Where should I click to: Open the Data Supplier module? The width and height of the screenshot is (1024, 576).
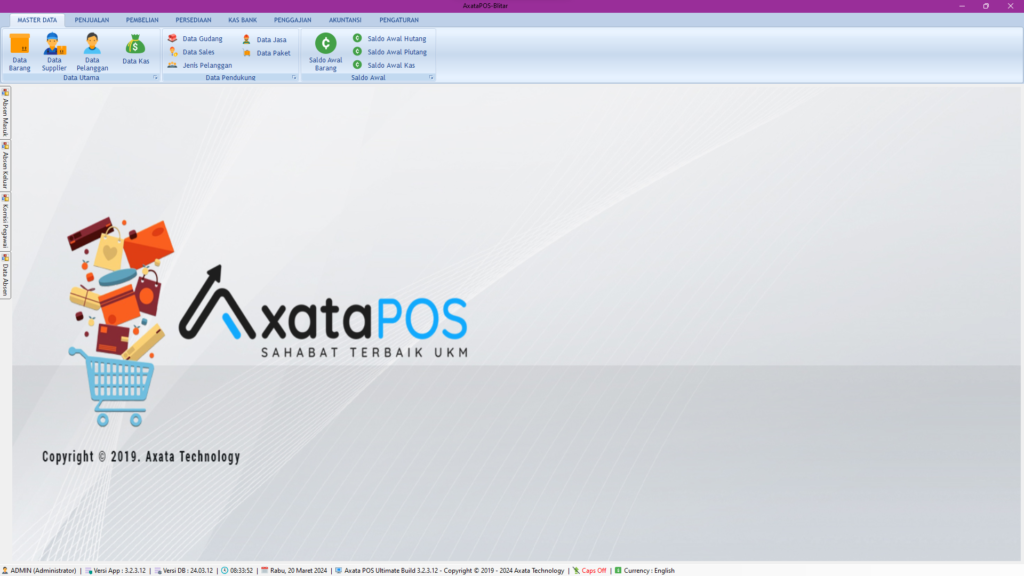pos(54,52)
